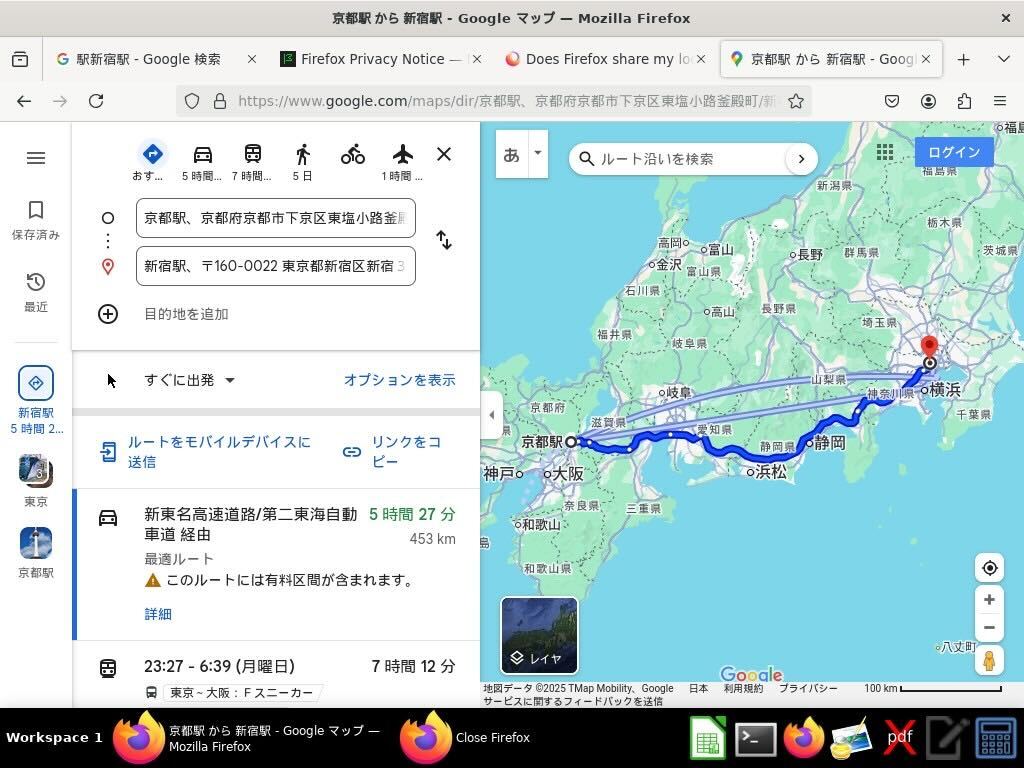Reload the current page
1024x768 pixels.
96,101
